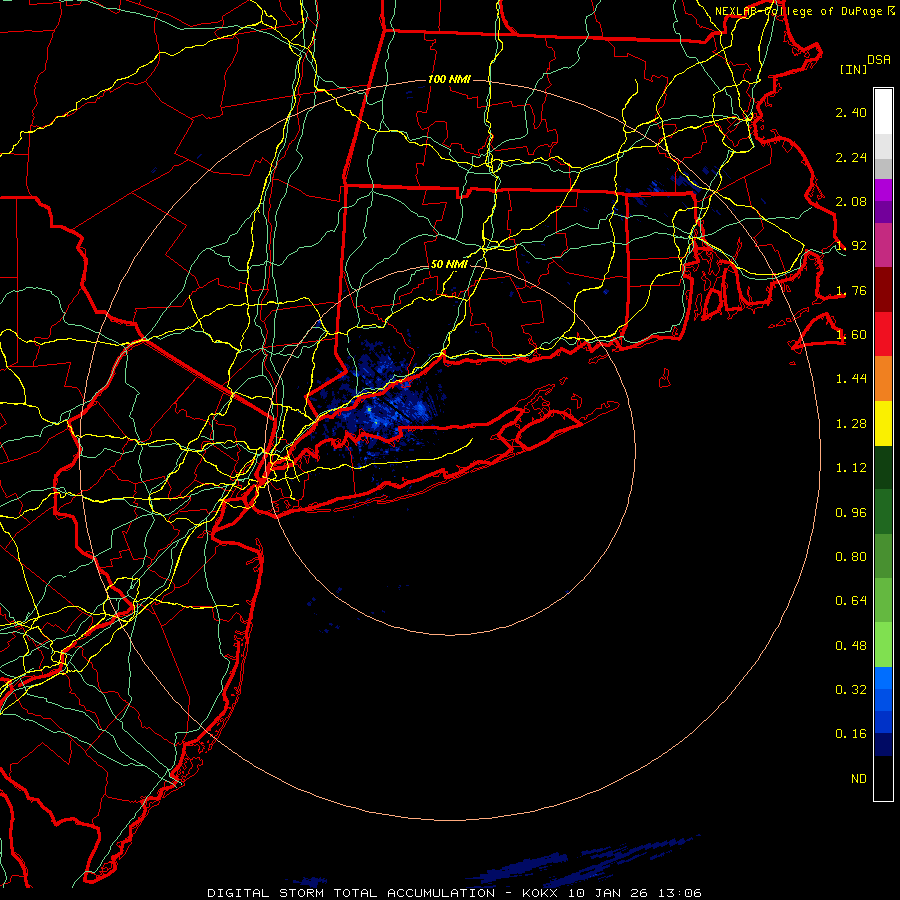Click the 1.28 legend value

(x=851, y=424)
